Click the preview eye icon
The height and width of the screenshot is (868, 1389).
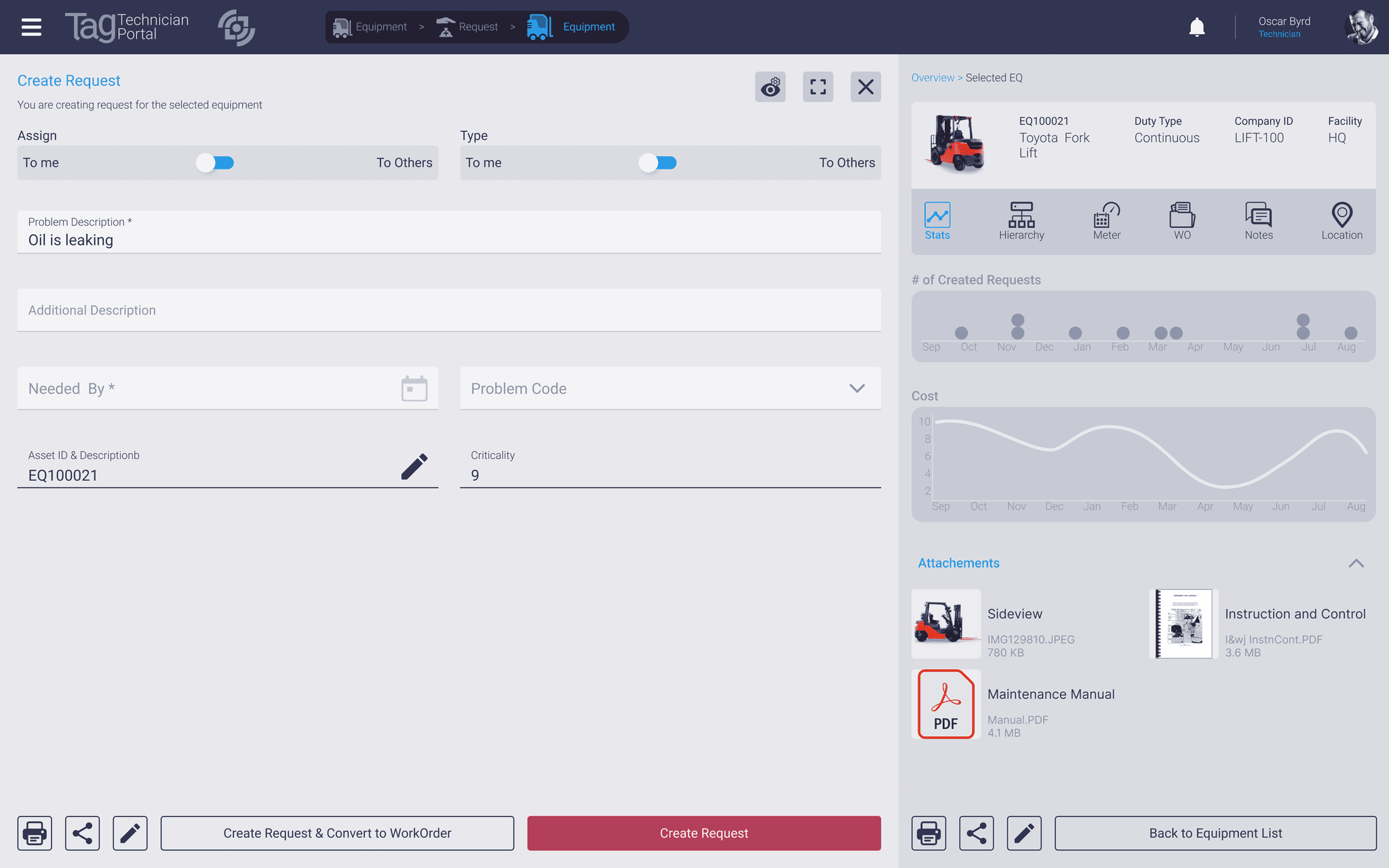771,87
